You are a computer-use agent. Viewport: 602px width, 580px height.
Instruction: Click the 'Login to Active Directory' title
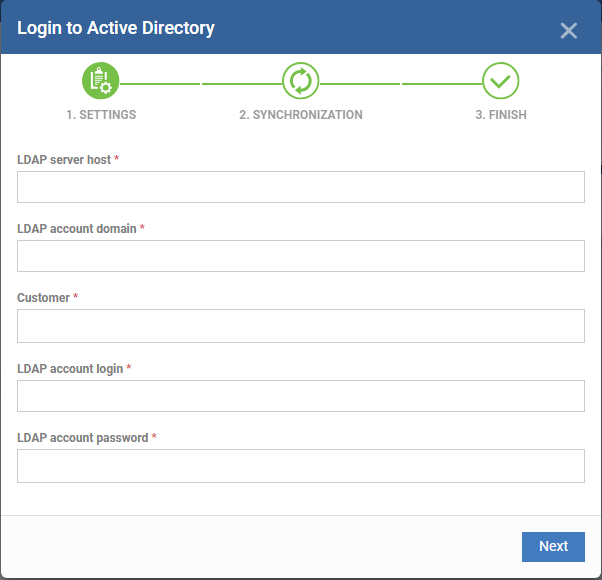pos(116,28)
